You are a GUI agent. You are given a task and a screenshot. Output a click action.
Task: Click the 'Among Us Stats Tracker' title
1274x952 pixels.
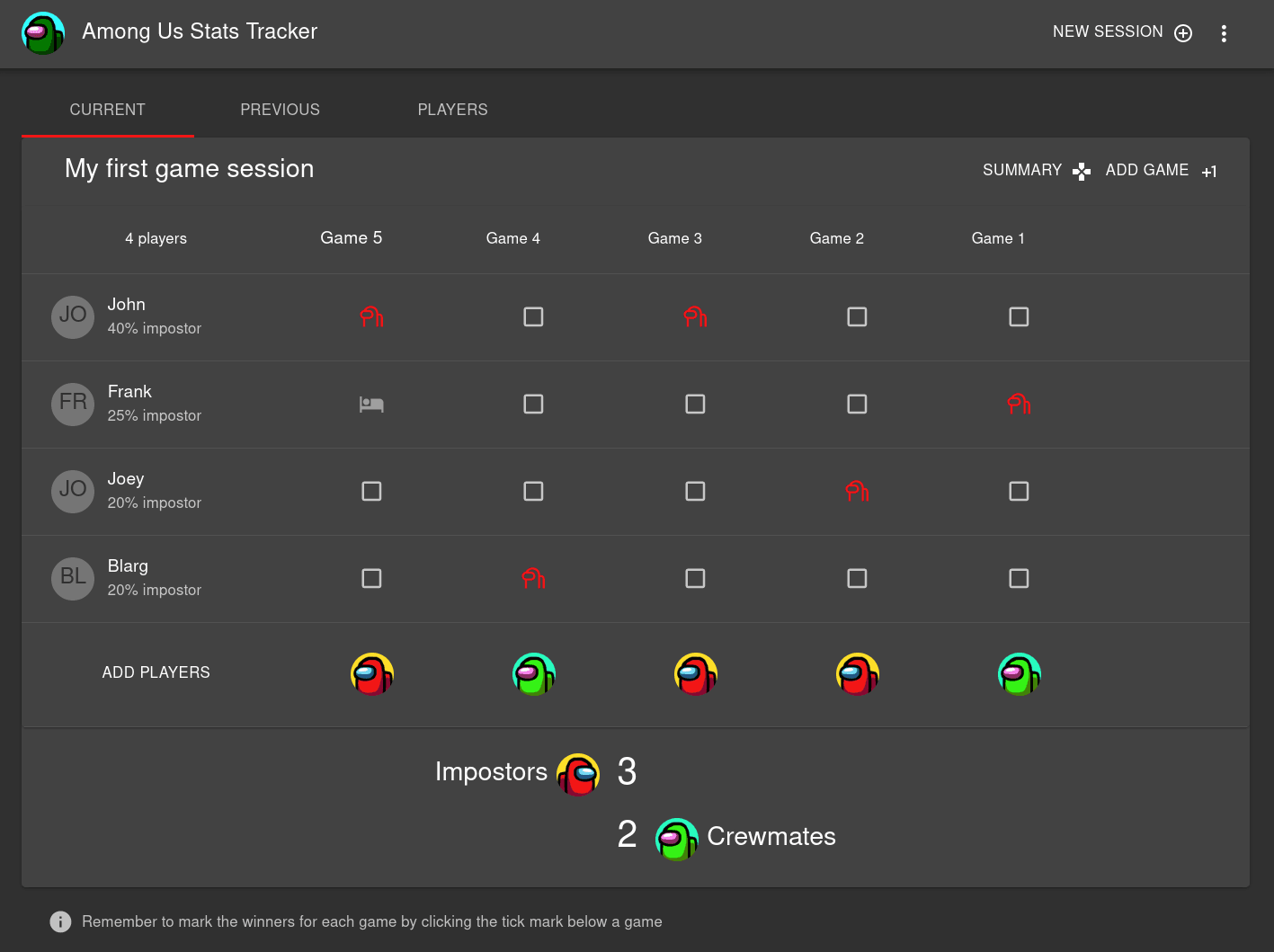(x=200, y=31)
